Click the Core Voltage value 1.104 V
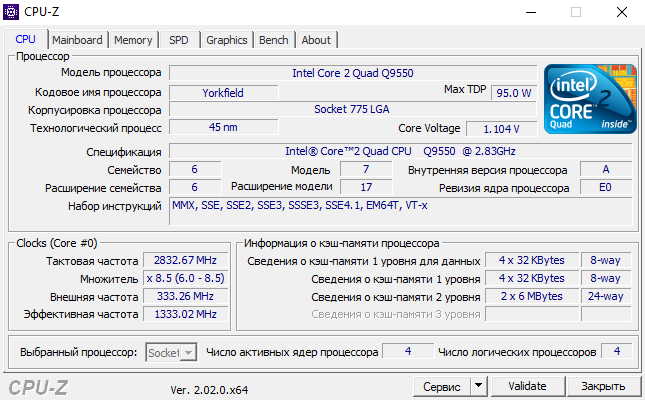Image resolution: width=645 pixels, height=400 pixels. click(501, 129)
